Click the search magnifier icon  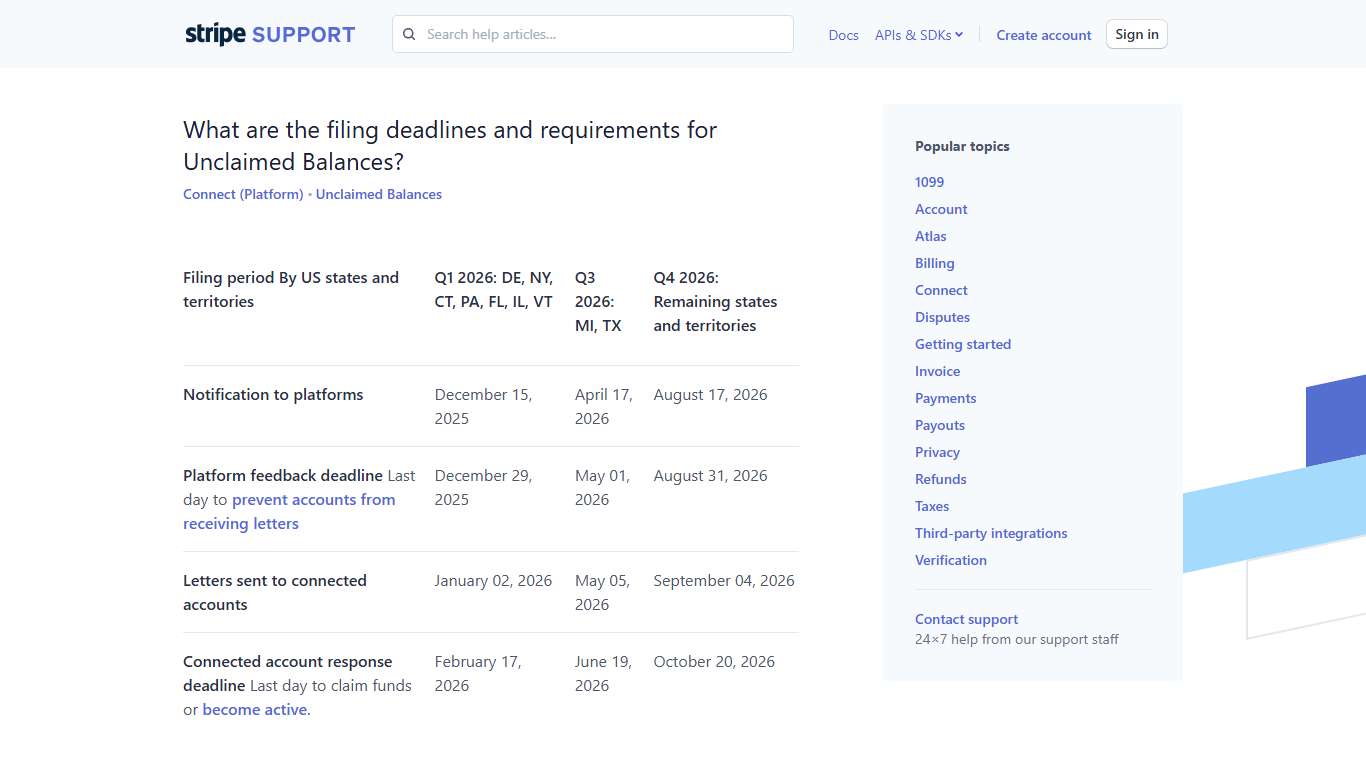[409, 34]
